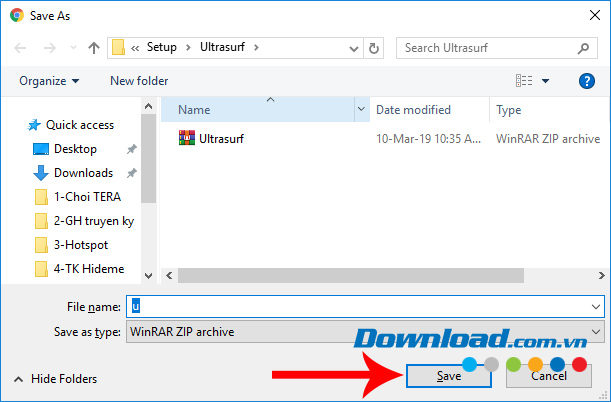
Task: Click the WinRAR icon of Ultrasurf
Action: tap(187, 138)
